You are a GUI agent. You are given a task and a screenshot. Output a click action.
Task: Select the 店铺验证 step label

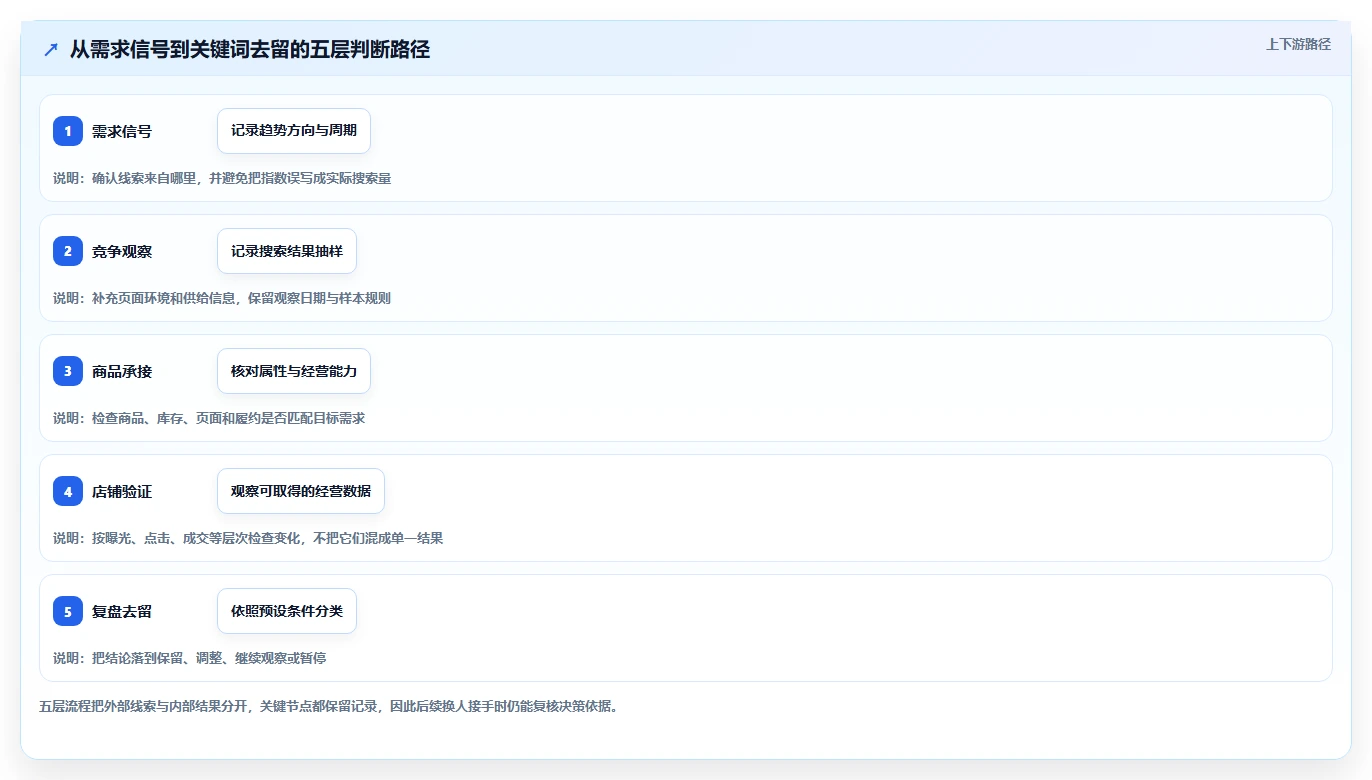tap(122, 492)
